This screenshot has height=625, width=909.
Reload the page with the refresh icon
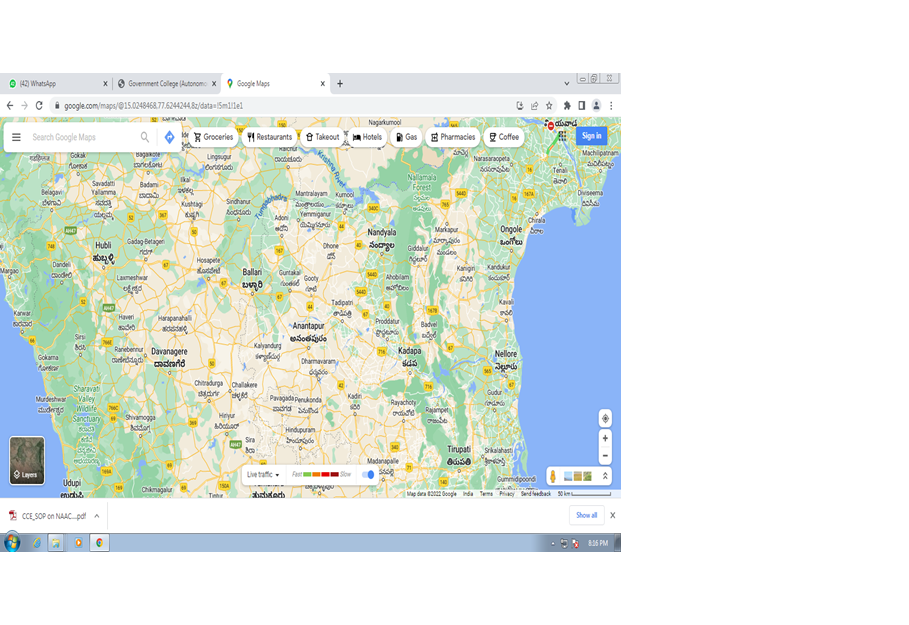(39, 106)
